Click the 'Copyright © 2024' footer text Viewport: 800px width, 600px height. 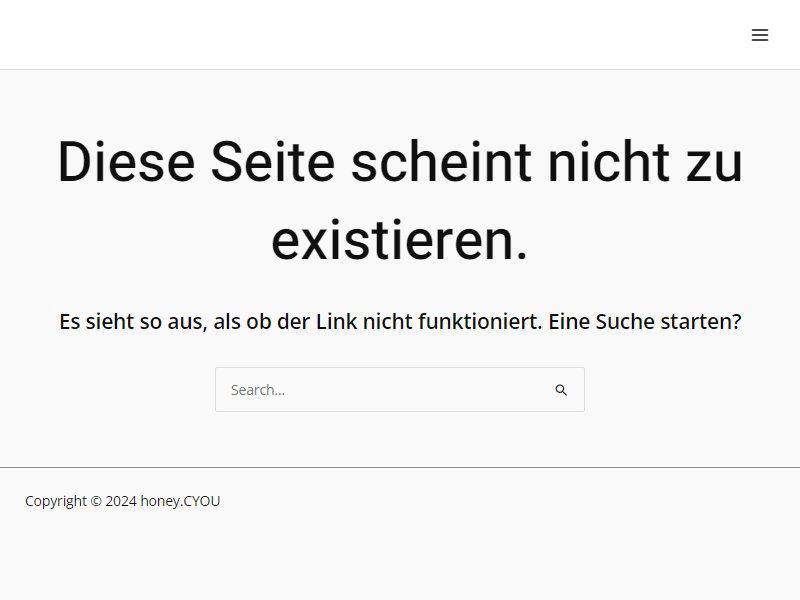pos(81,501)
